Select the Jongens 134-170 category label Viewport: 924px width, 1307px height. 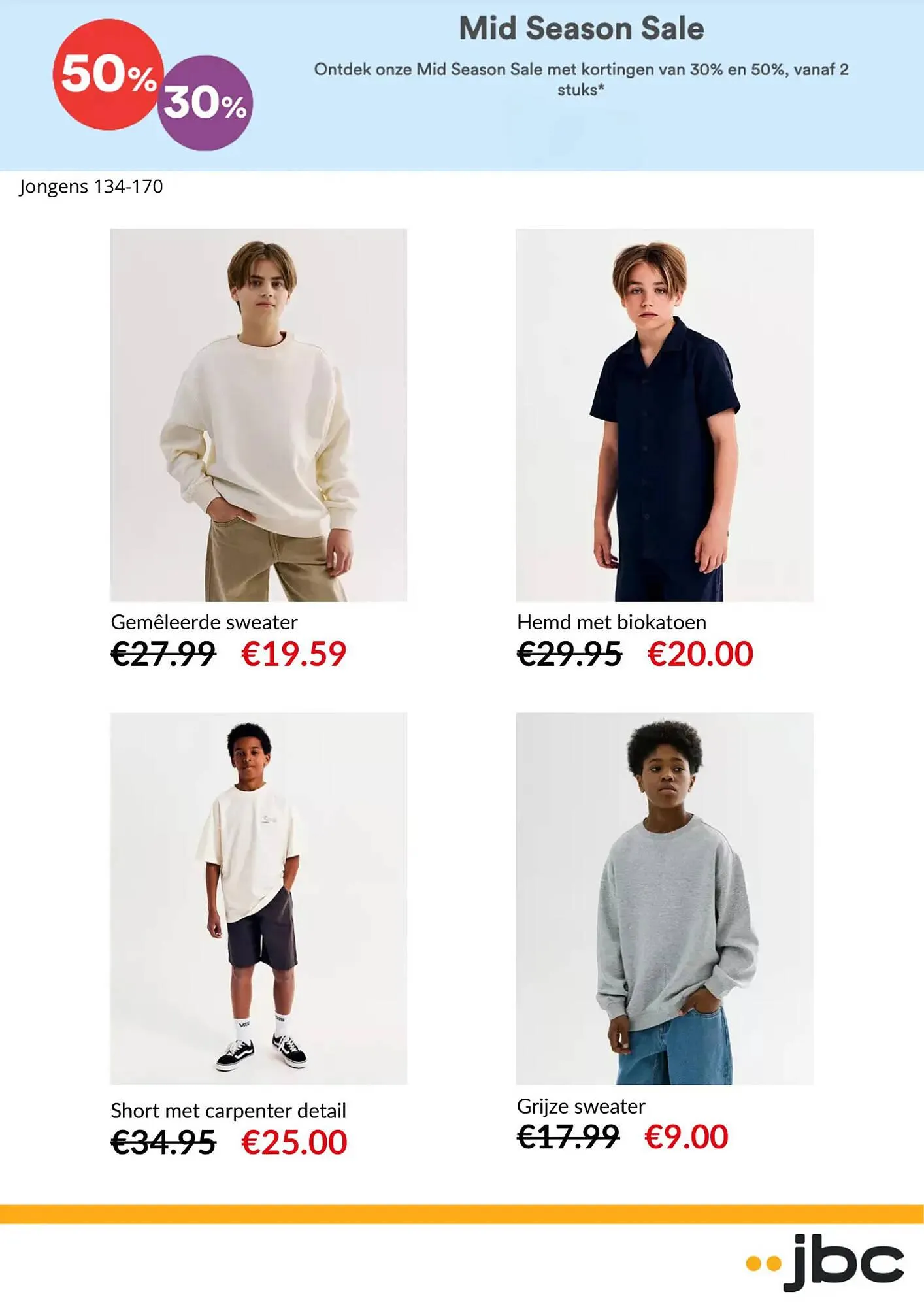click(x=91, y=187)
